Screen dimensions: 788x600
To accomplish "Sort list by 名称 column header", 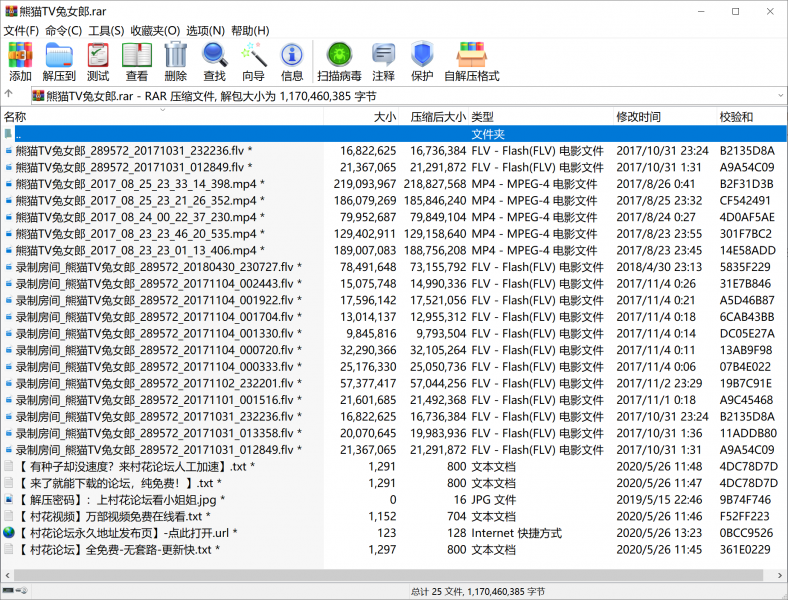I will [15, 117].
